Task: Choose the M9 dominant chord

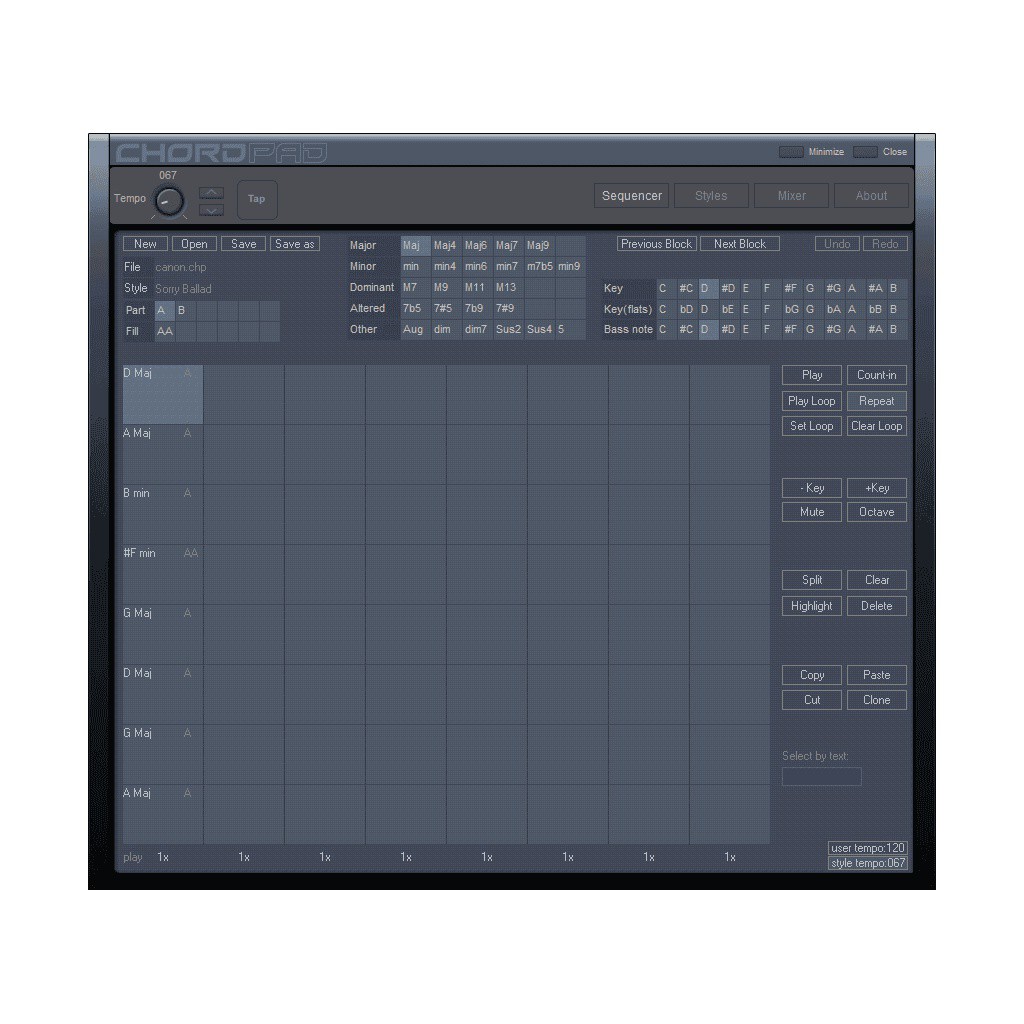Action: [x=446, y=287]
